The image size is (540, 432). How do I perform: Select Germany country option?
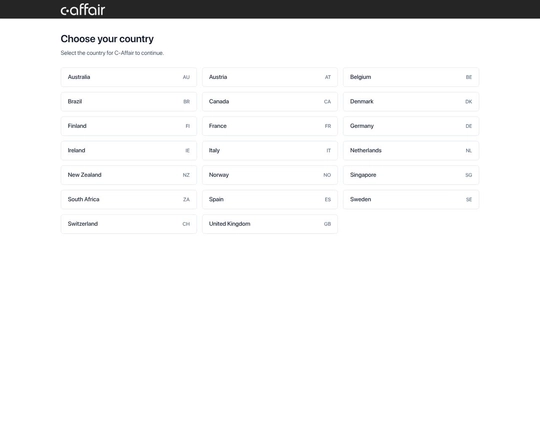tap(411, 126)
